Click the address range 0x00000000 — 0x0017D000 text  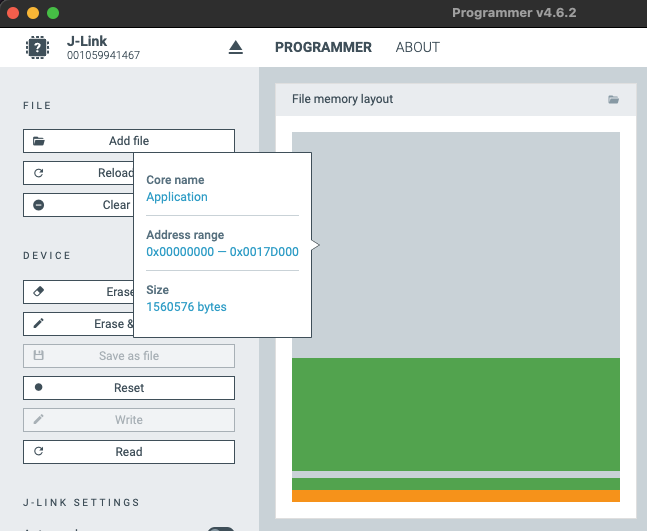tap(222, 252)
